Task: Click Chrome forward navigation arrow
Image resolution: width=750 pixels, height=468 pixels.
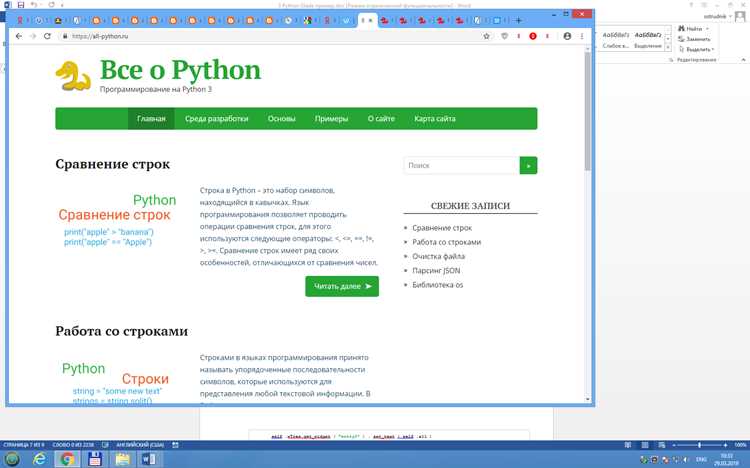Action: click(x=33, y=36)
